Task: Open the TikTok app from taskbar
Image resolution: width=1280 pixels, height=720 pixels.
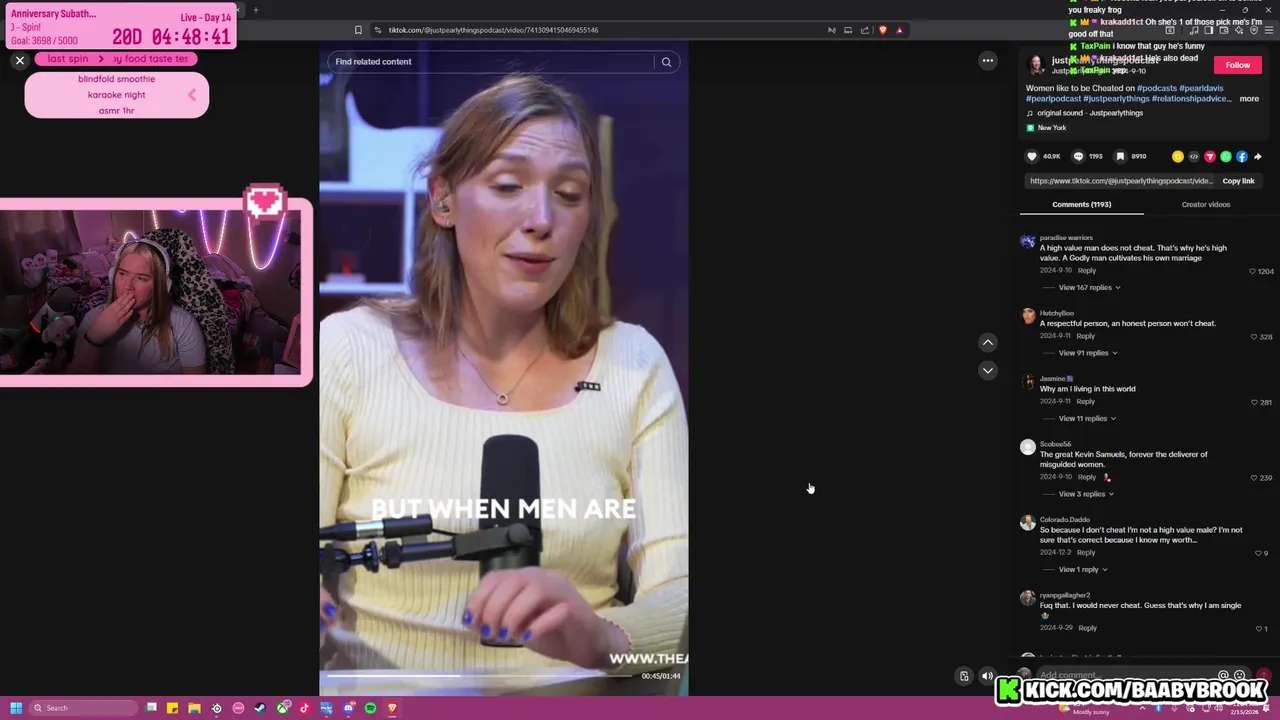Action: tap(304, 708)
